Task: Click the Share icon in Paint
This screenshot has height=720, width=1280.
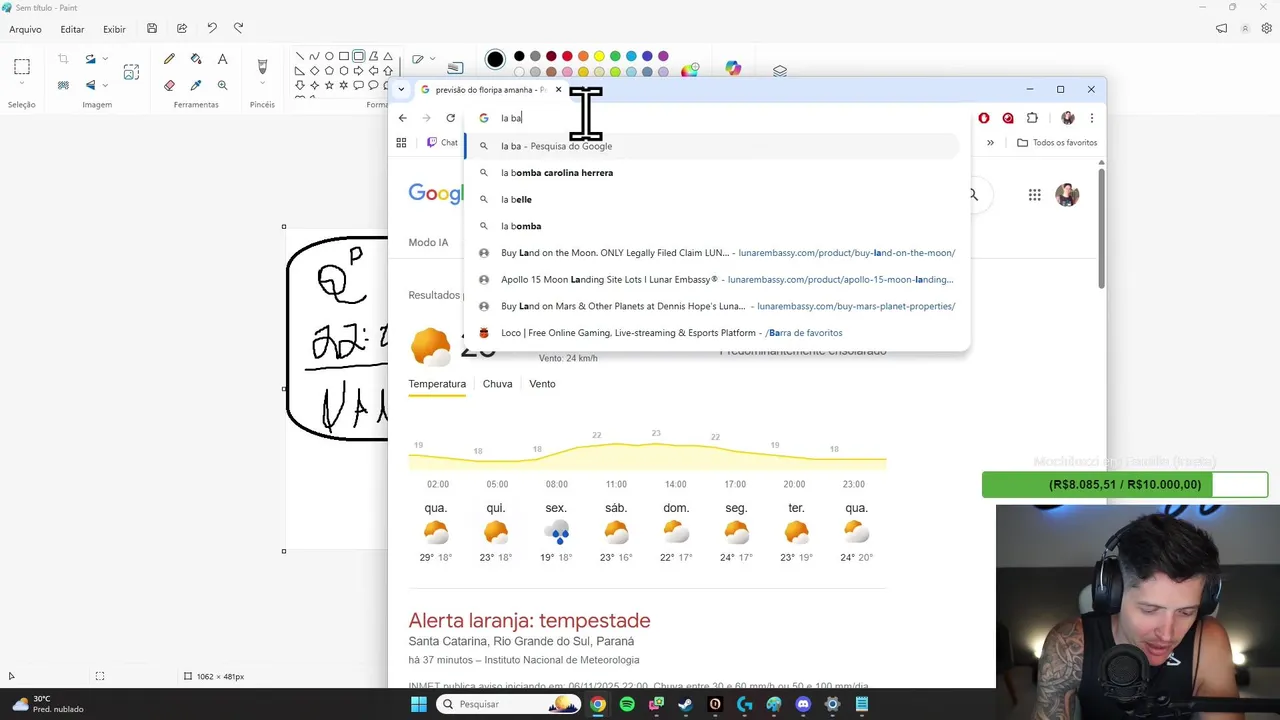Action: click(182, 29)
